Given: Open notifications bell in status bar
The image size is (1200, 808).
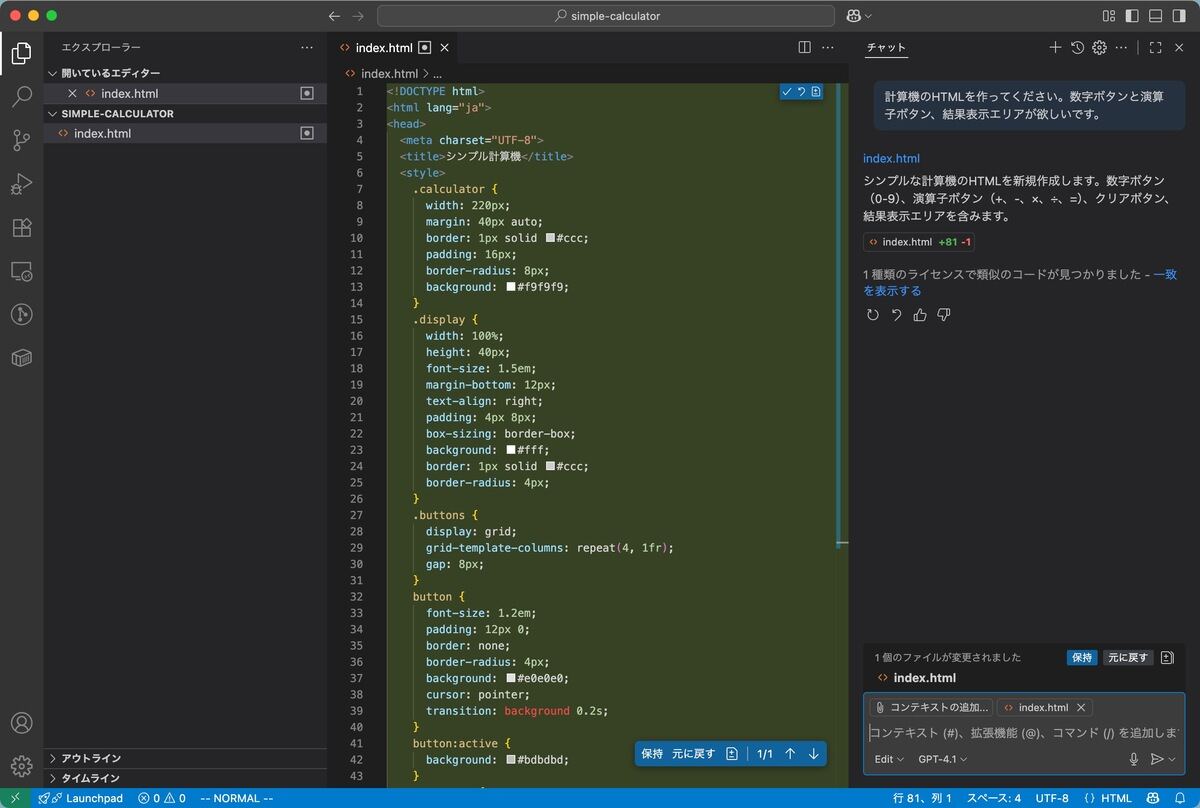Looking at the screenshot, I should pos(1180,798).
